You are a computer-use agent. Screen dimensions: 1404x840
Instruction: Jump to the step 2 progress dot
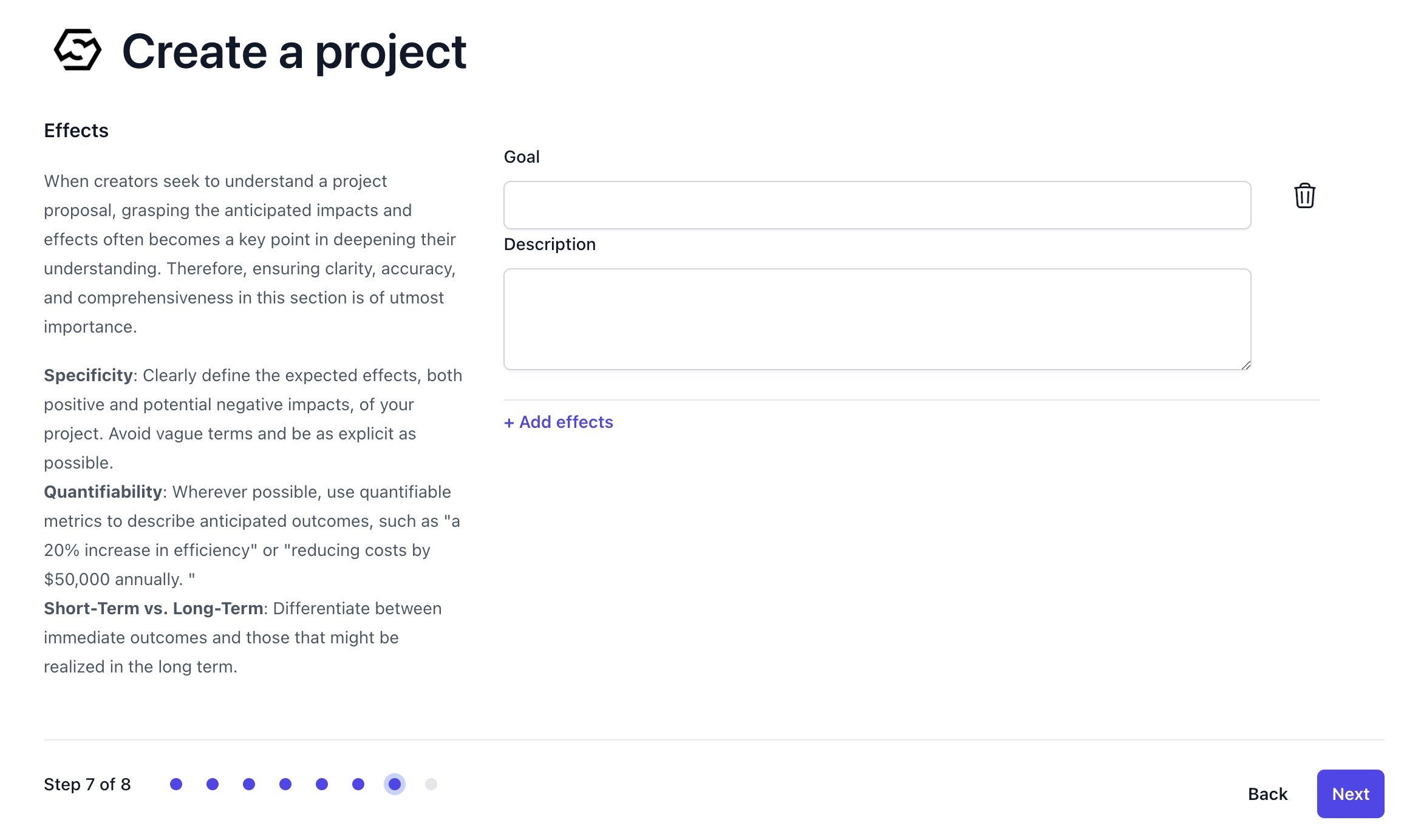click(213, 784)
